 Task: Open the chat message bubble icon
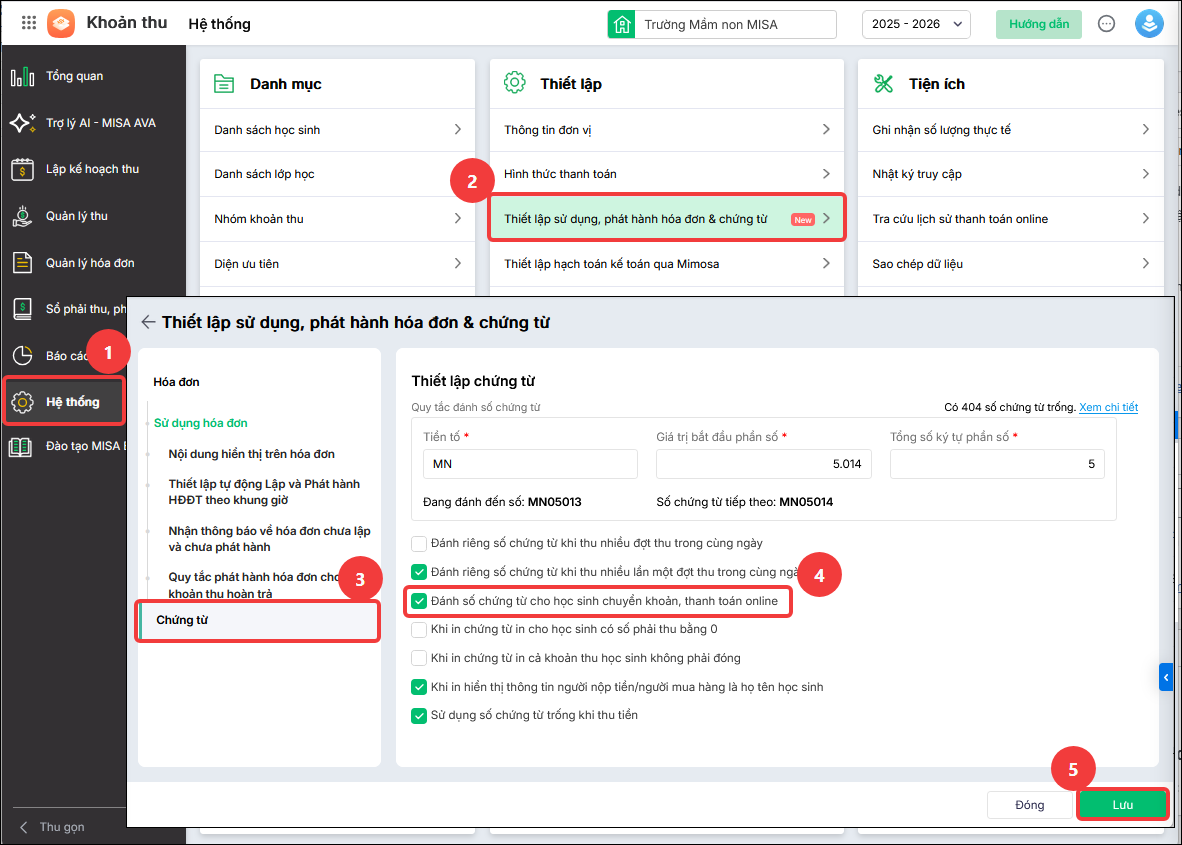[1106, 24]
